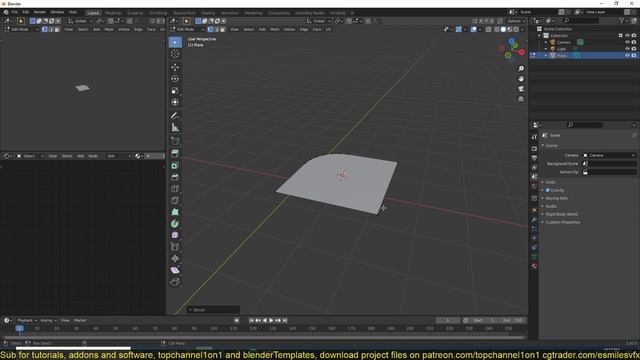Click the viewport zoom magnifier icon
This screenshot has height=360, width=640.
[x=521, y=69]
